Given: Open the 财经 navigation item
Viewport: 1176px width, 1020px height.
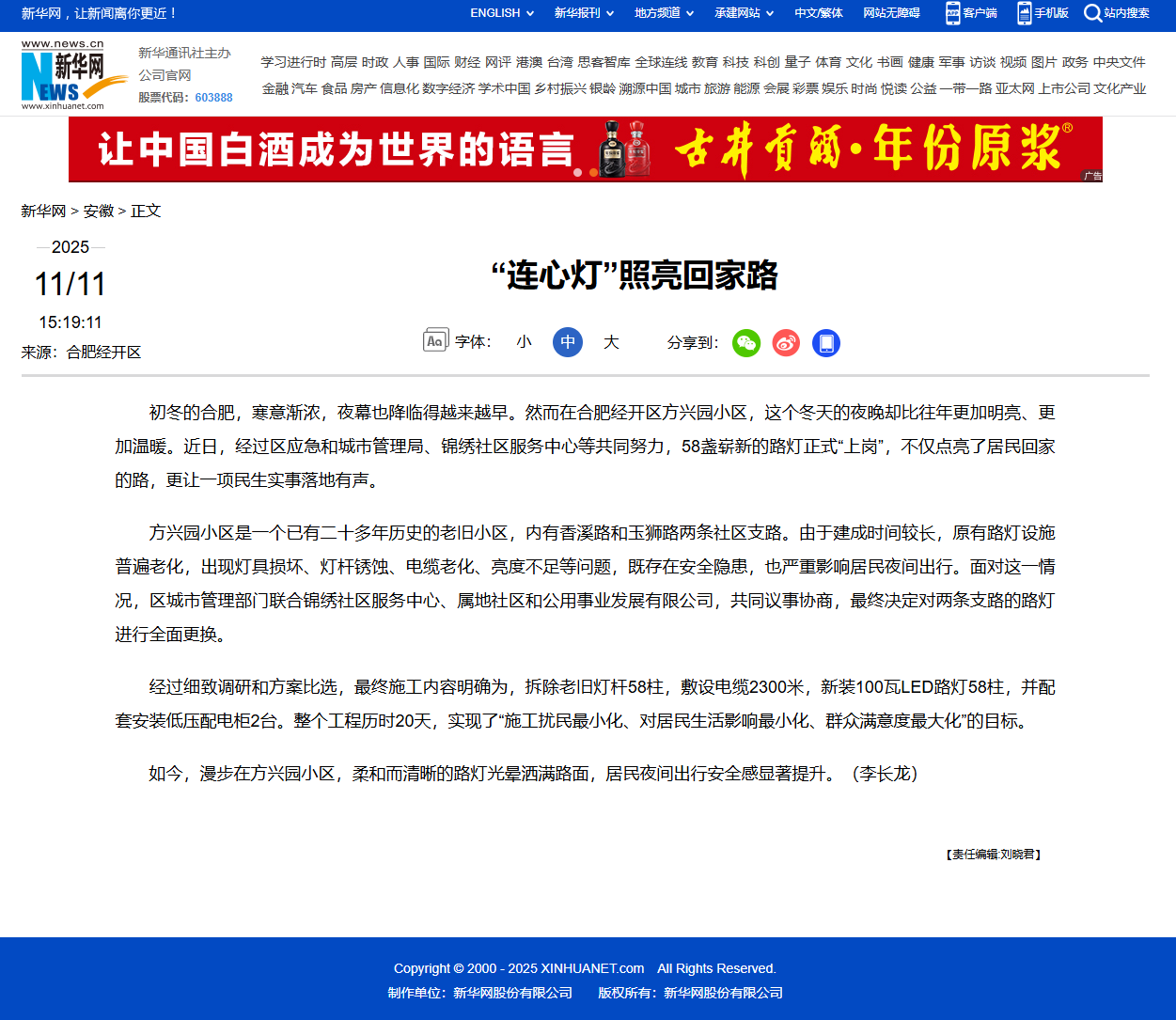Looking at the screenshot, I should [467, 62].
